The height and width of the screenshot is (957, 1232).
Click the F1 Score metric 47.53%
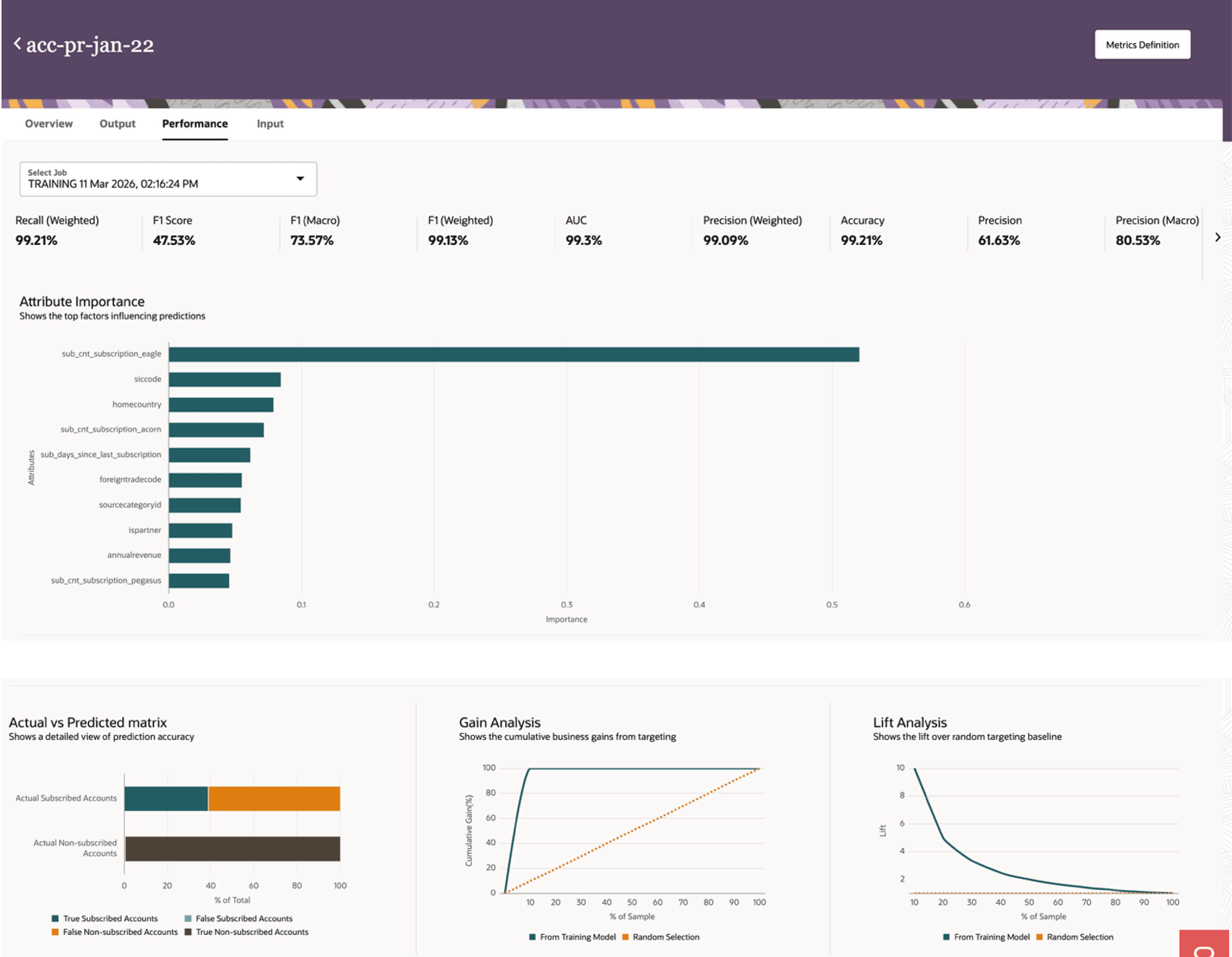coord(174,240)
